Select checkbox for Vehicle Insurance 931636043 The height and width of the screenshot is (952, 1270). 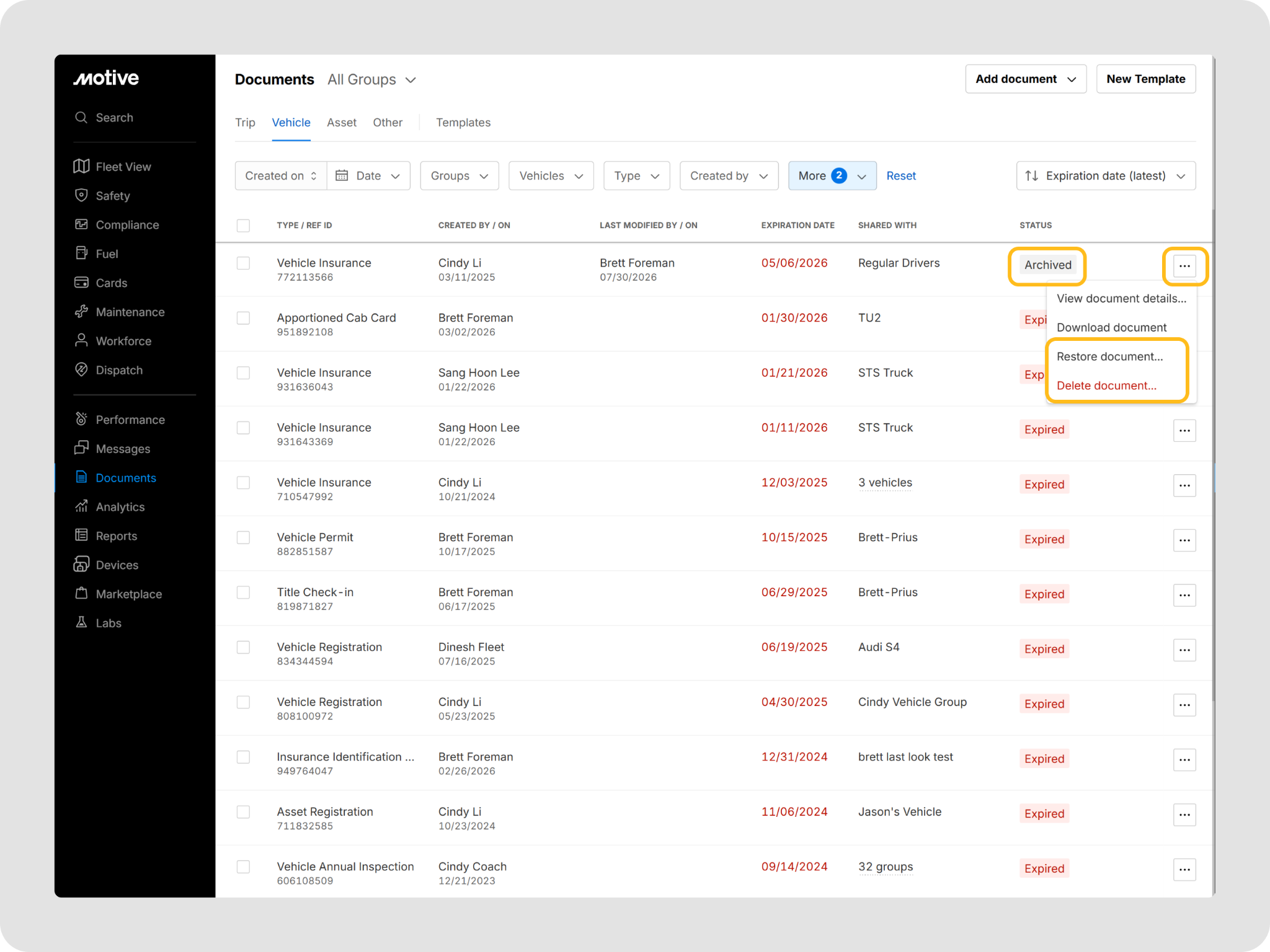(243, 373)
